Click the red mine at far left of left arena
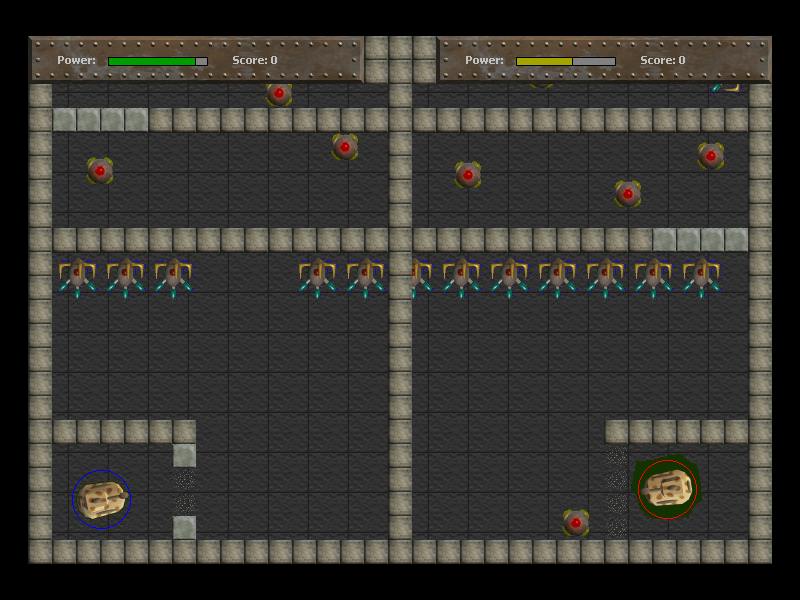Image resolution: width=800 pixels, height=600 pixels. [100, 170]
